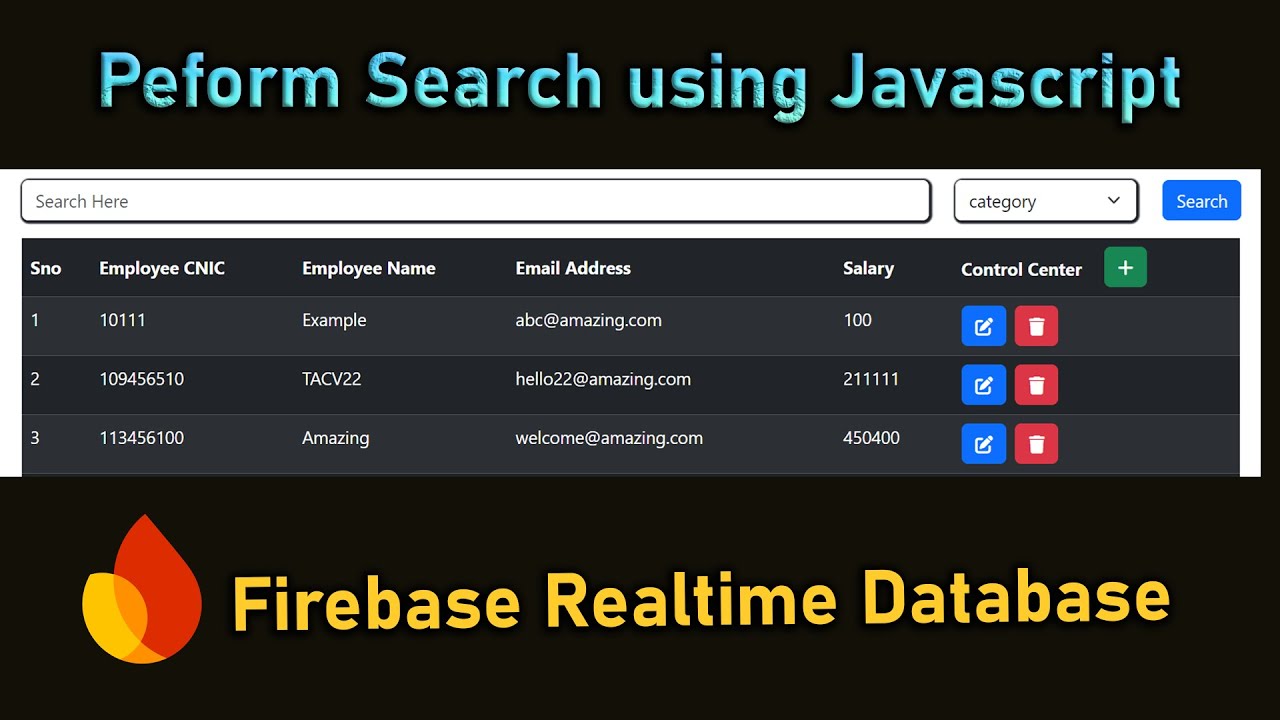Click the name cell Amazing
This screenshot has width=1280, height=720.
[336, 438]
